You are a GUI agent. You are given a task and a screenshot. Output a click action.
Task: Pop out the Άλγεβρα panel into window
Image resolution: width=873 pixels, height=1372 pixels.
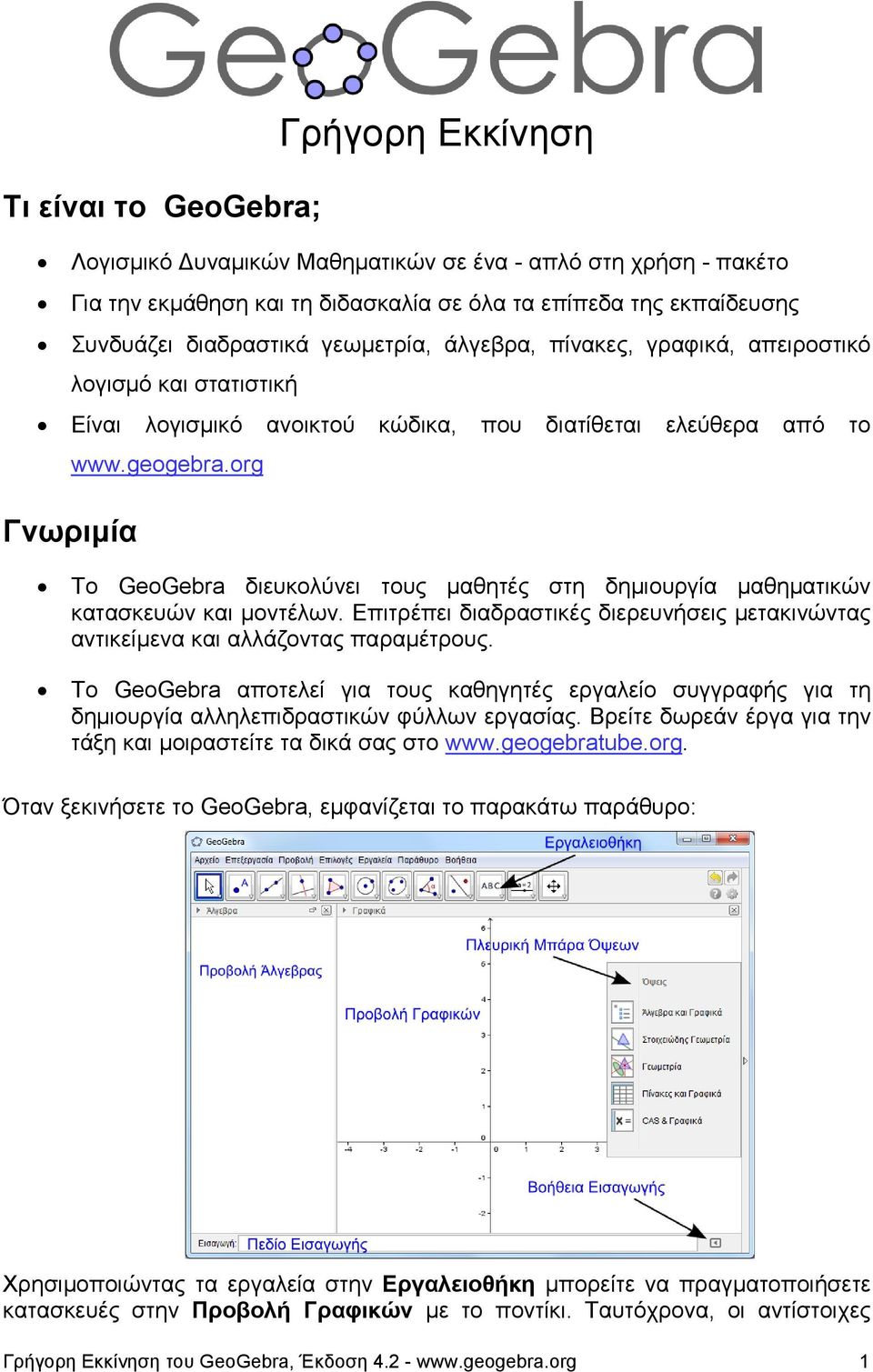(x=312, y=910)
